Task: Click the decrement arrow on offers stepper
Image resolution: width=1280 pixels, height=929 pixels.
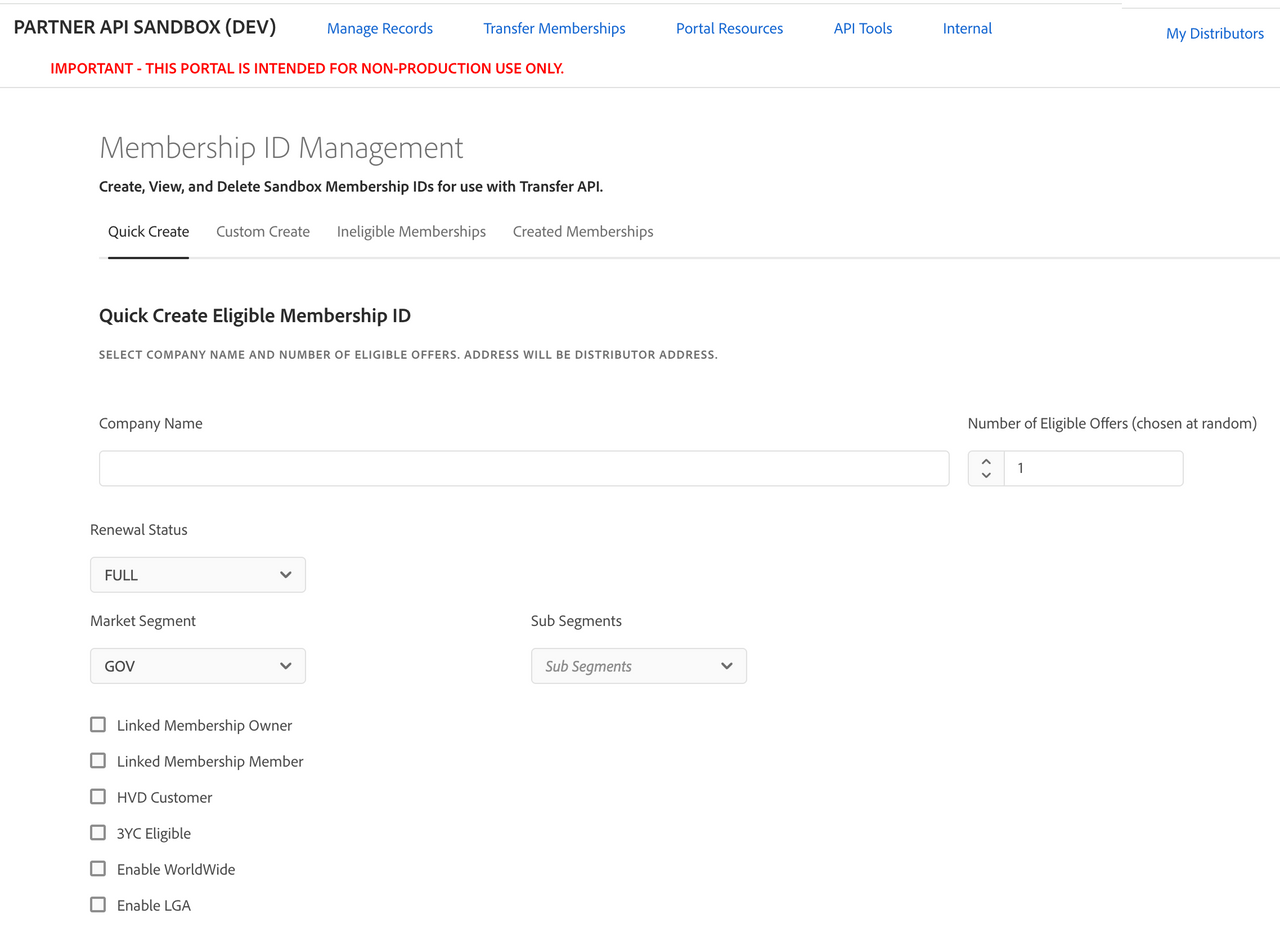Action: (x=986, y=476)
